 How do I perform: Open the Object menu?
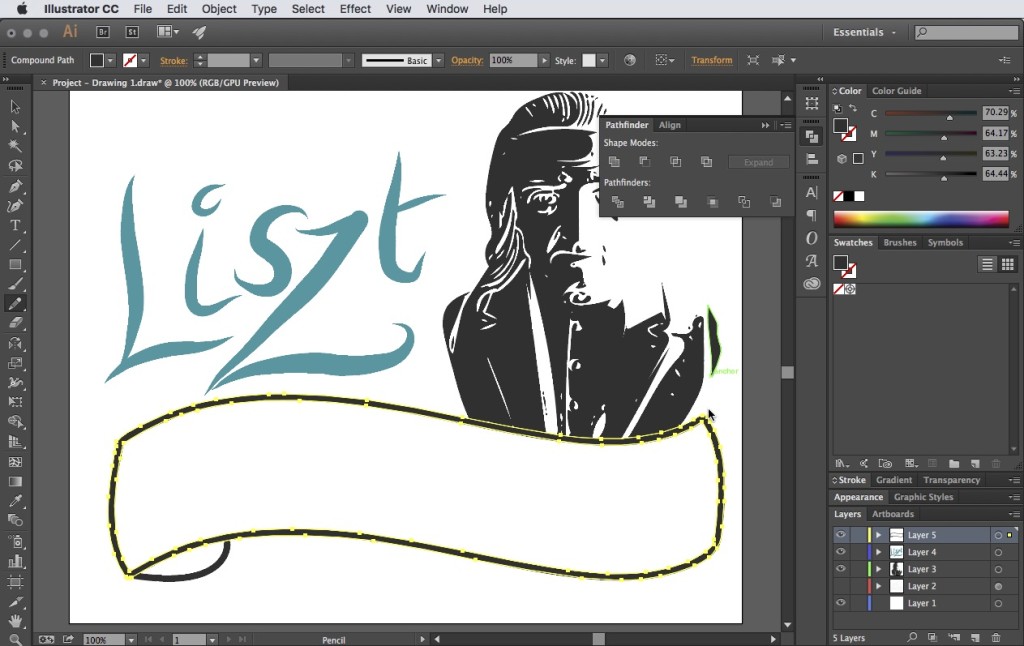219,9
